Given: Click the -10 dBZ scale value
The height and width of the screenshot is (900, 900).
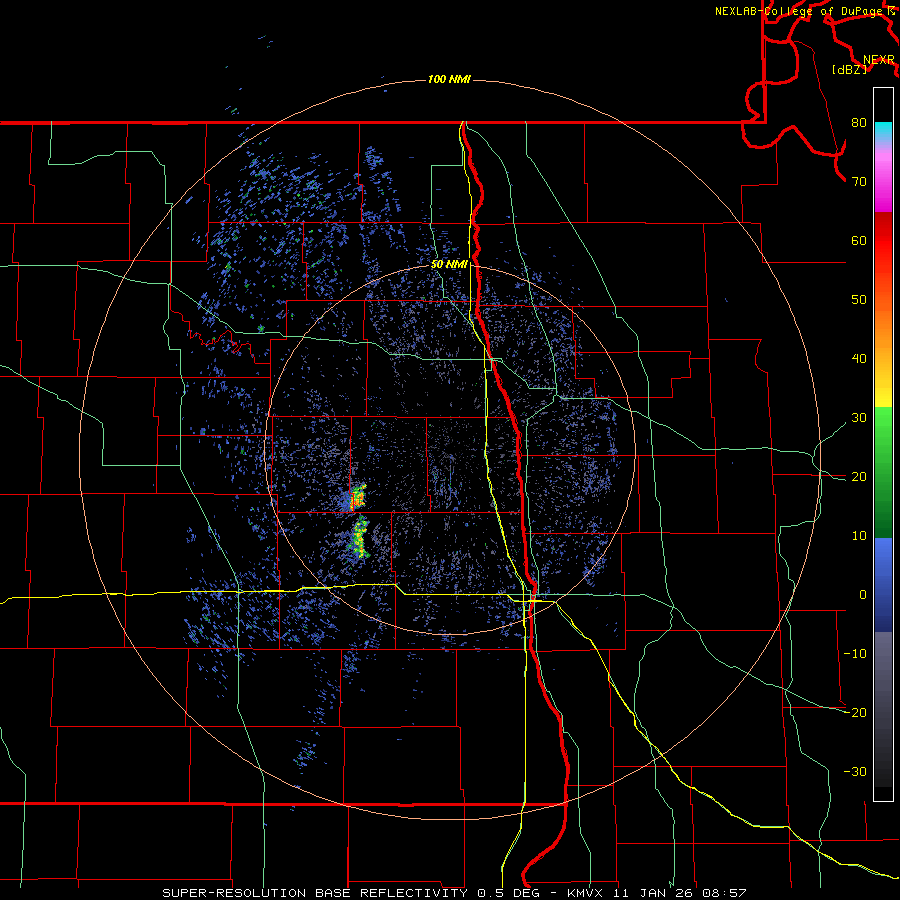Looking at the screenshot, I should [855, 654].
